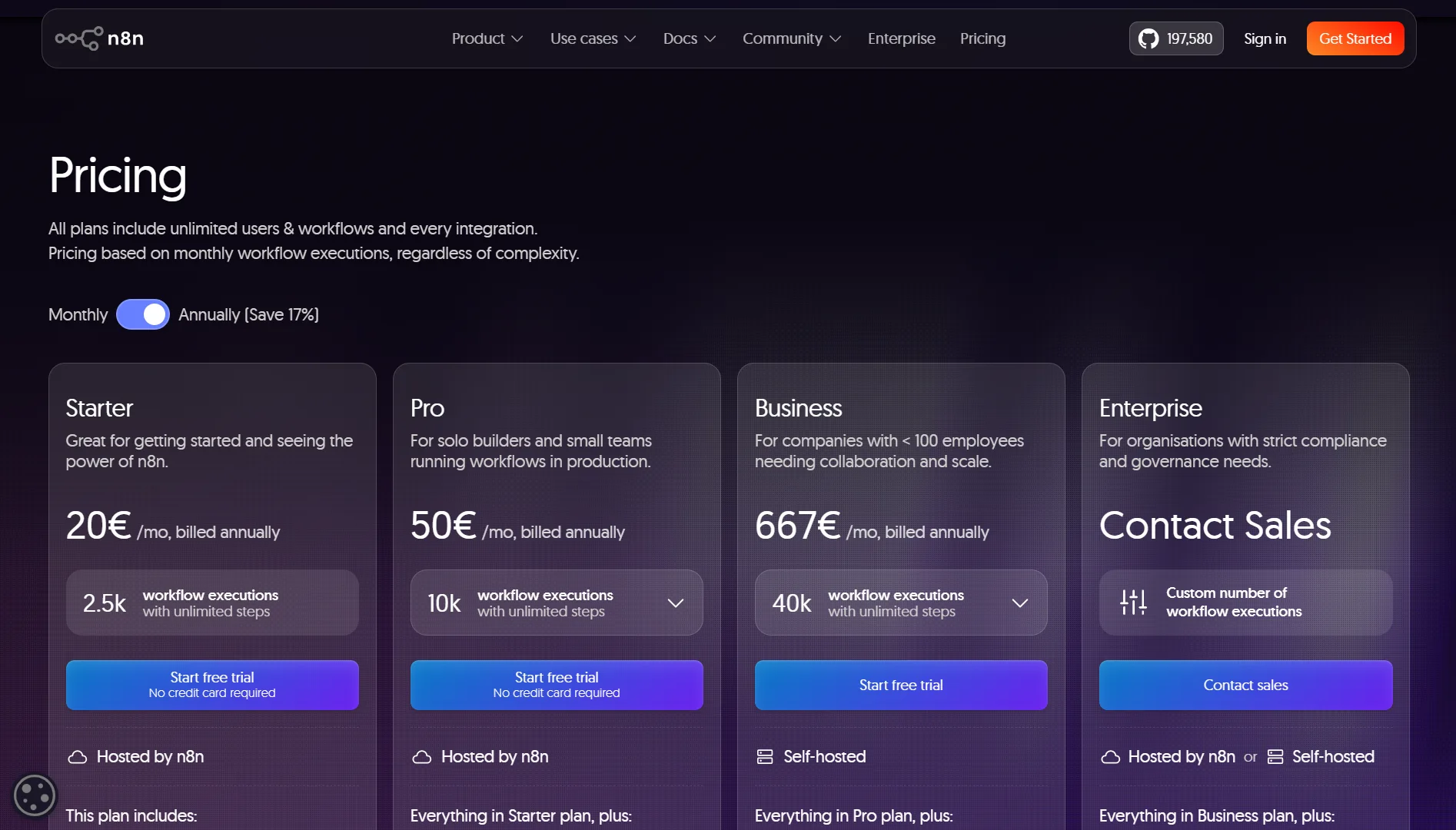Click the 20€ price text
This screenshot has width=1456, height=830.
(98, 526)
